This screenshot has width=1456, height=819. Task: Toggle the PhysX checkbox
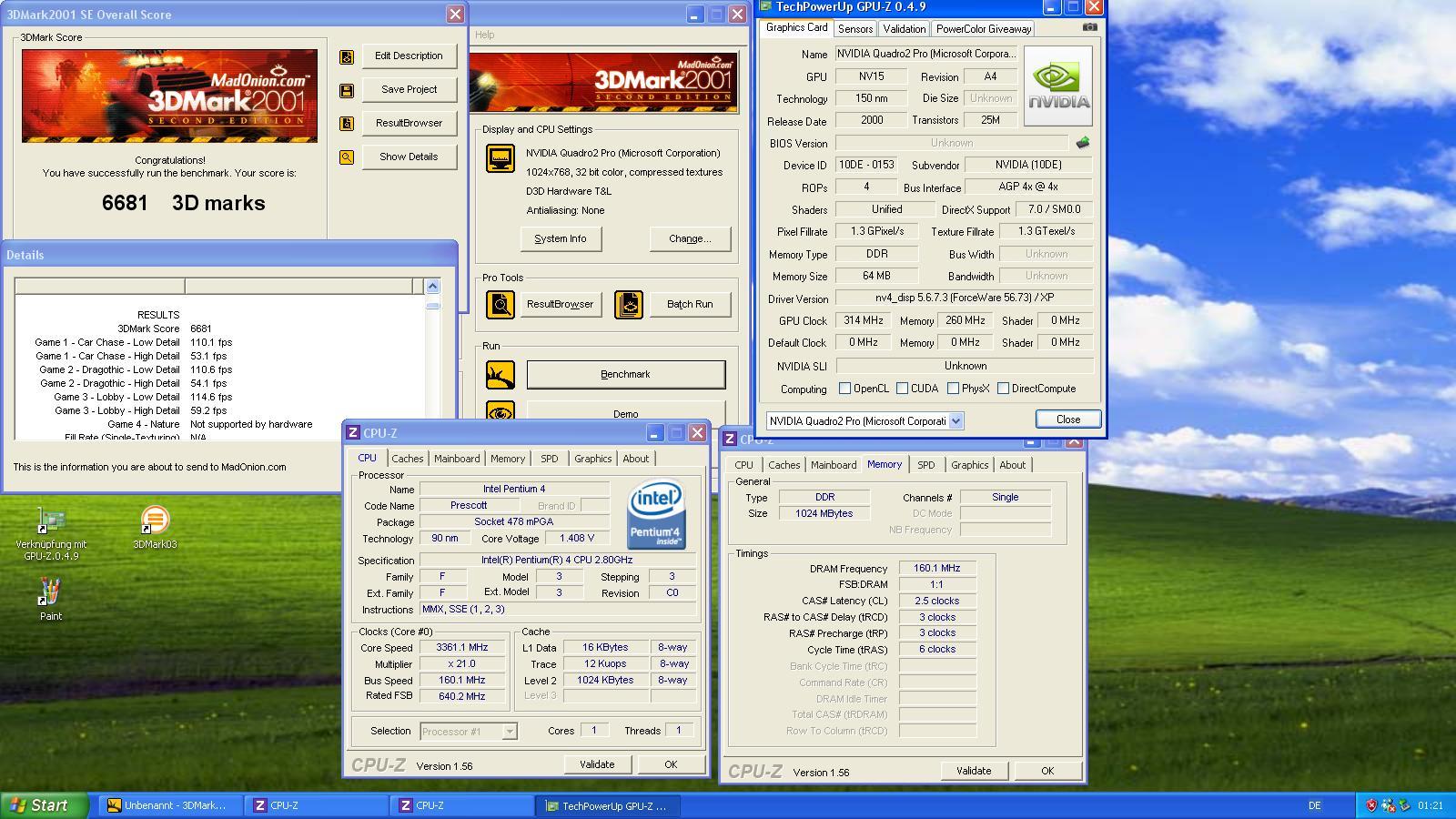point(953,389)
